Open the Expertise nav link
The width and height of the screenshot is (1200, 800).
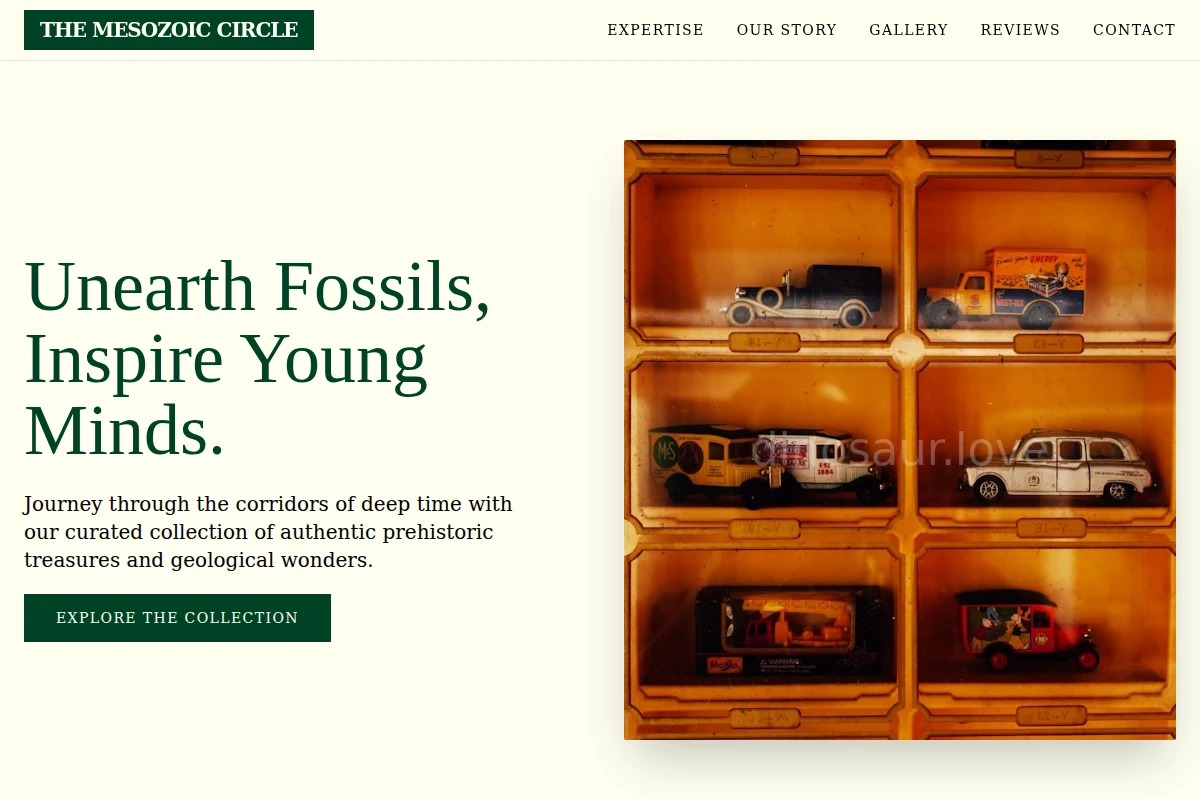(x=656, y=30)
